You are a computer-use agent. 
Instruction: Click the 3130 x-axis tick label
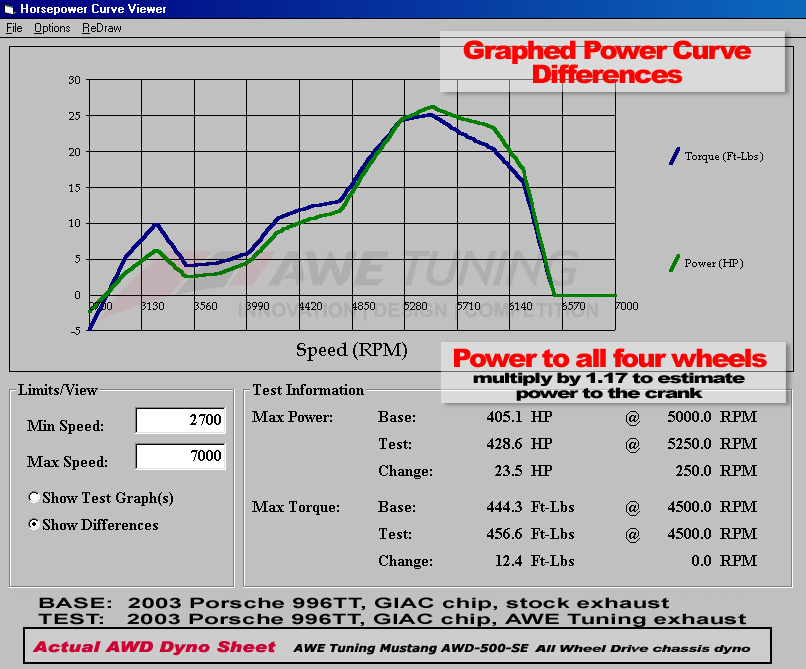[x=153, y=306]
